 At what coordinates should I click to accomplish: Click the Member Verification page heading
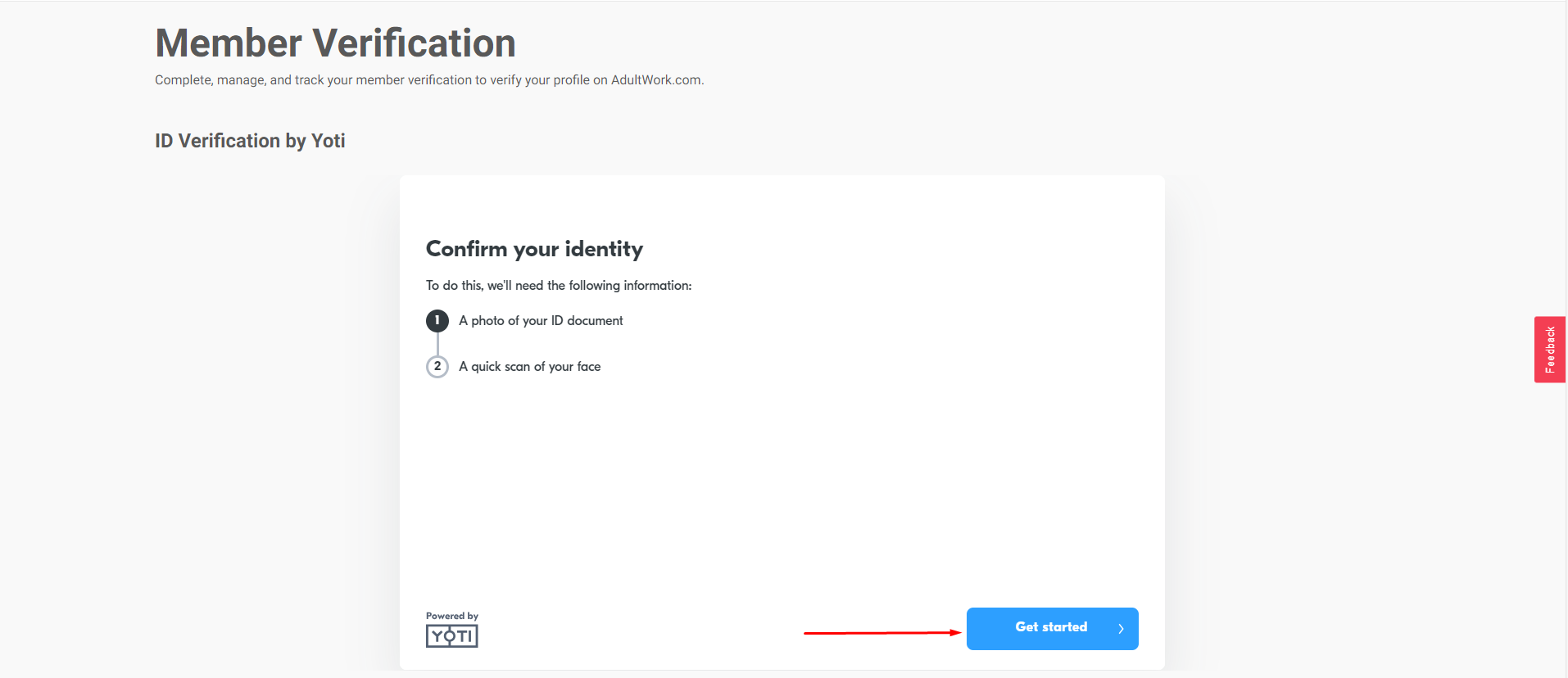(x=336, y=43)
